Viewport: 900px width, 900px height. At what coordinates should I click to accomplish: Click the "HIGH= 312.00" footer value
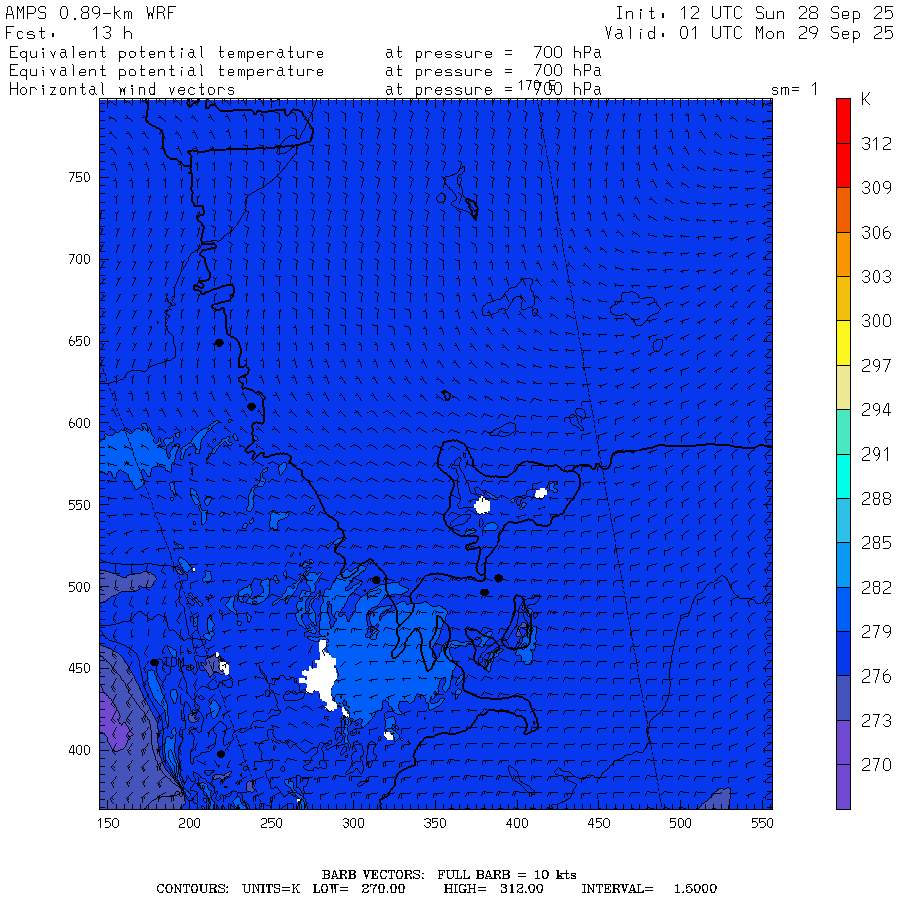[493, 889]
